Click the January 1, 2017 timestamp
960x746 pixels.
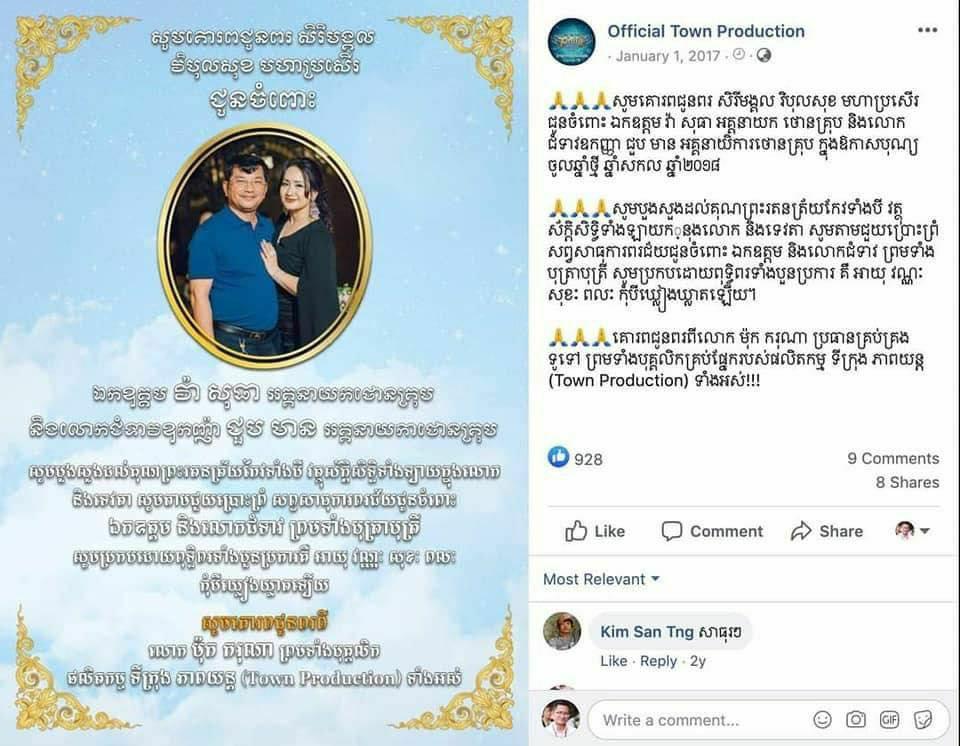pyautogui.click(x=668, y=56)
